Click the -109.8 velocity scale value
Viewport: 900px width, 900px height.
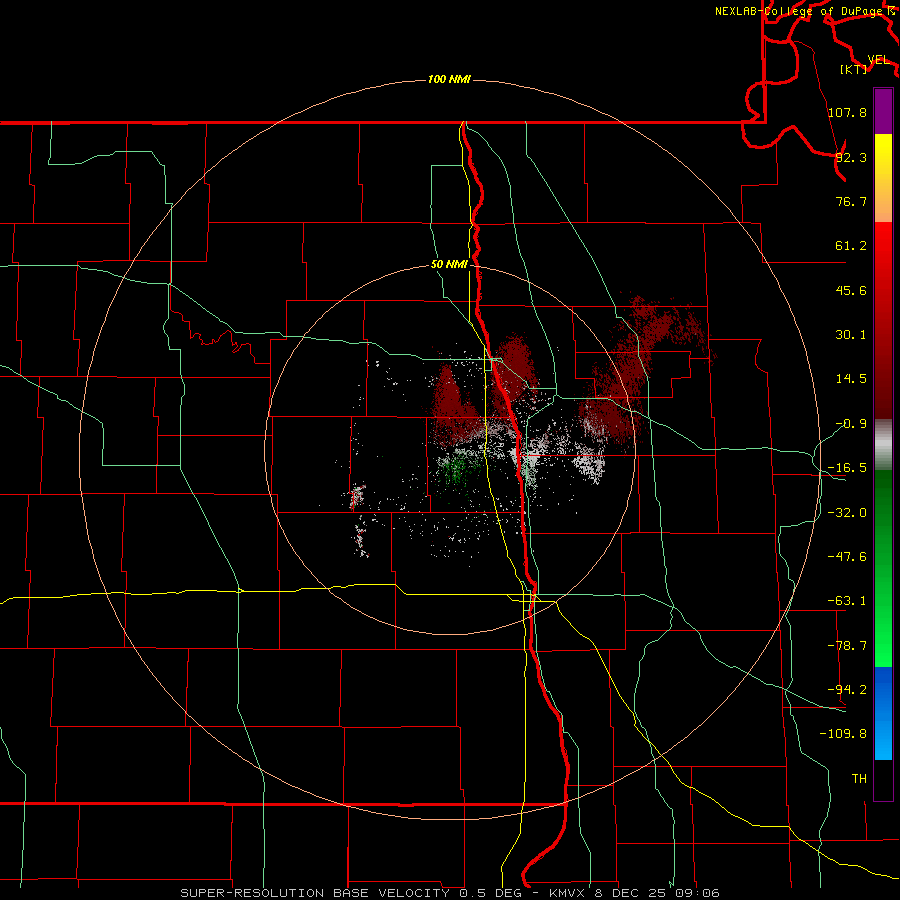[x=843, y=734]
